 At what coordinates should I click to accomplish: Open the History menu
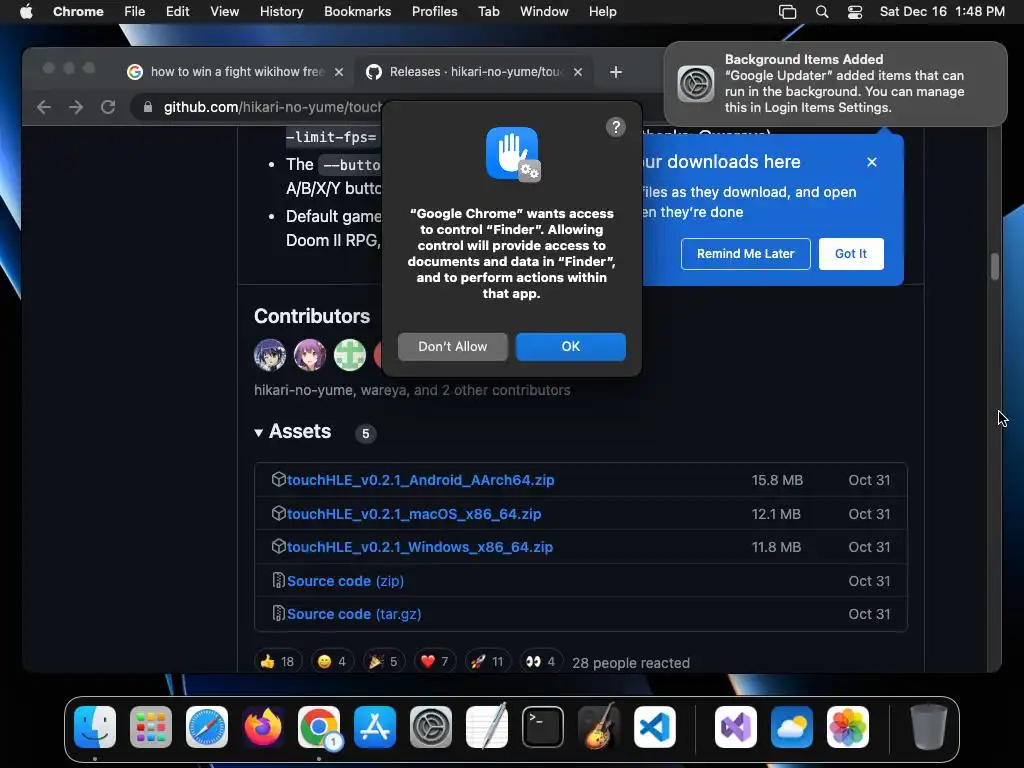click(x=281, y=12)
